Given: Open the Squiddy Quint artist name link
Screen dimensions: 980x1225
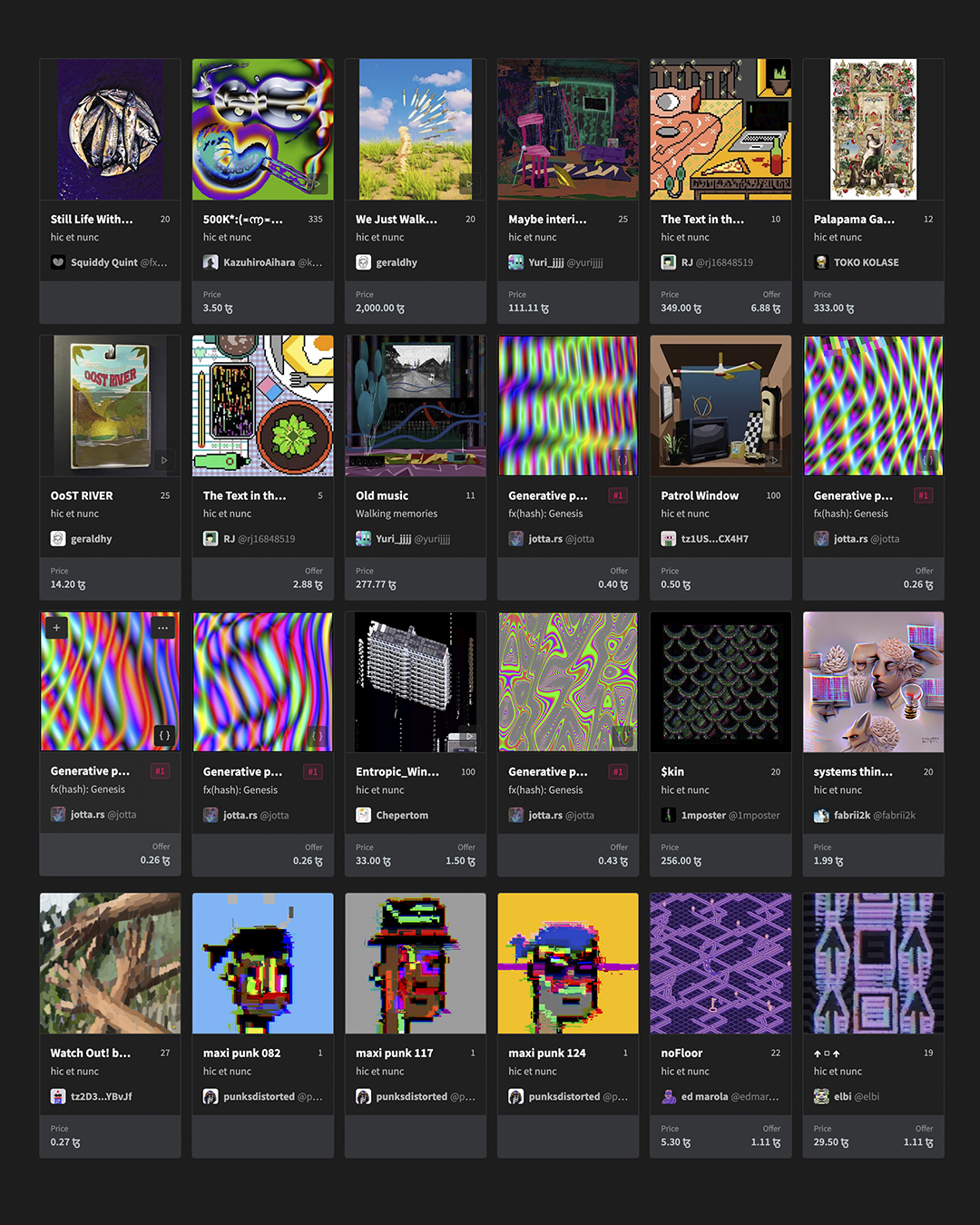Looking at the screenshot, I should 104,262.
